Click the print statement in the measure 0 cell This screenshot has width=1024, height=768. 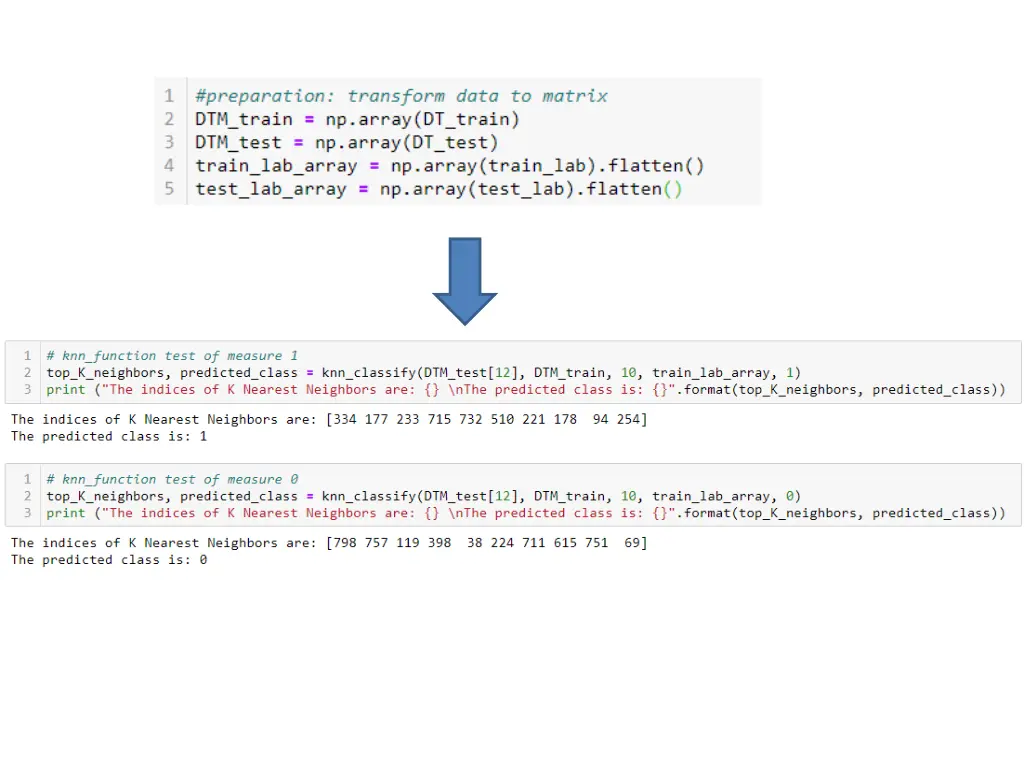pos(526,513)
